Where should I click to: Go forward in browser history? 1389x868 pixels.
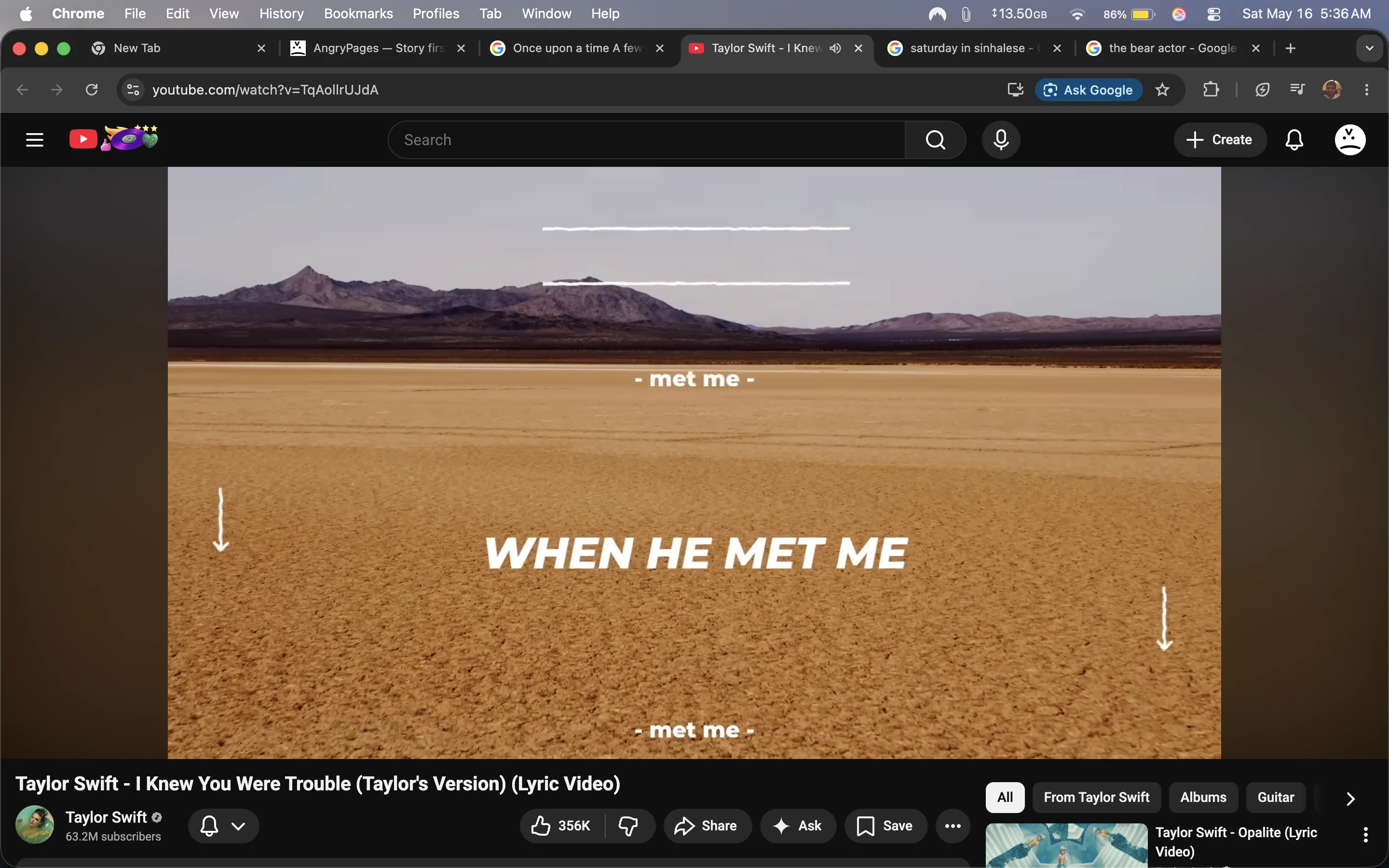[57, 90]
